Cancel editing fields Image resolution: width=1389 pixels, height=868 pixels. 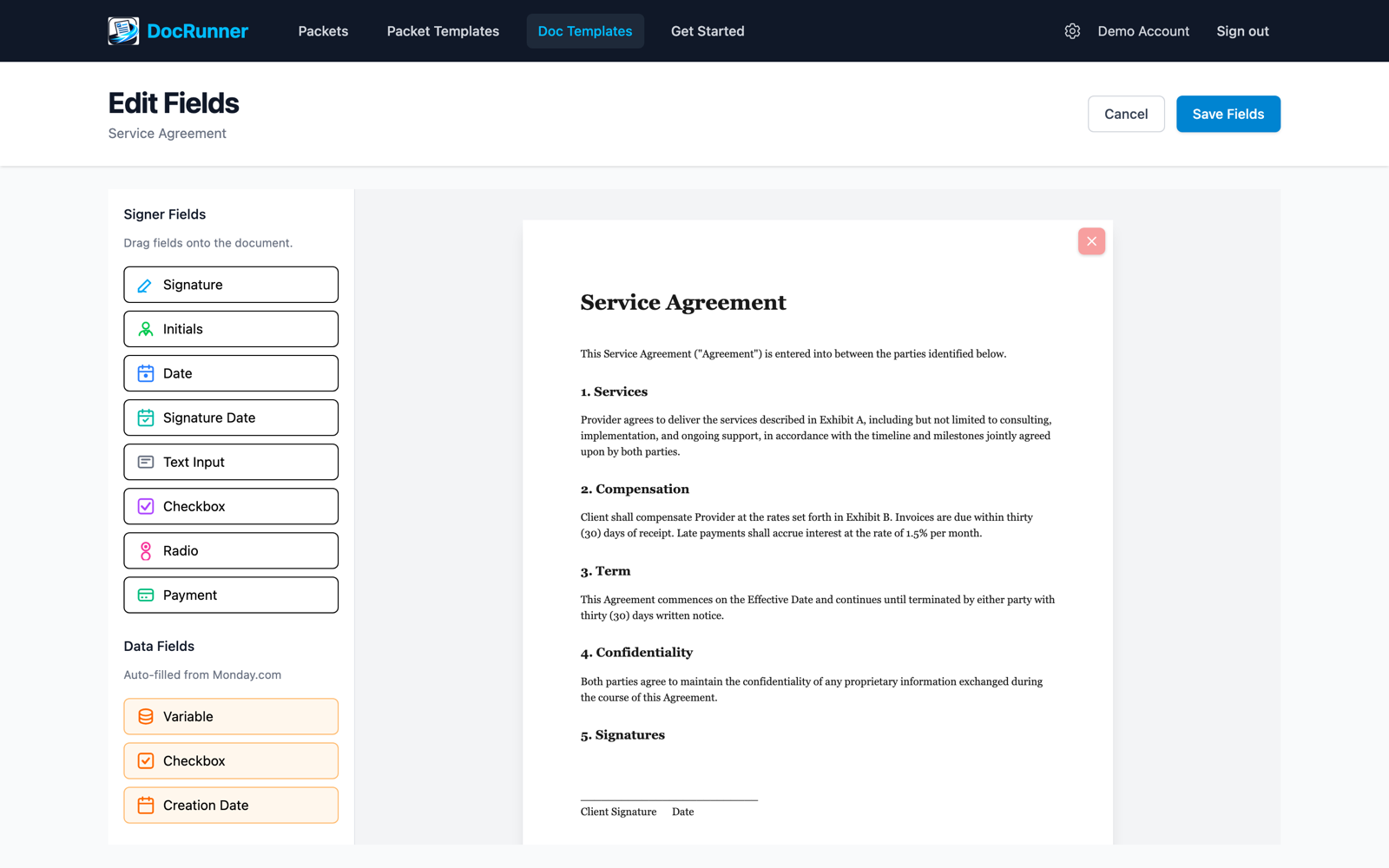point(1126,115)
